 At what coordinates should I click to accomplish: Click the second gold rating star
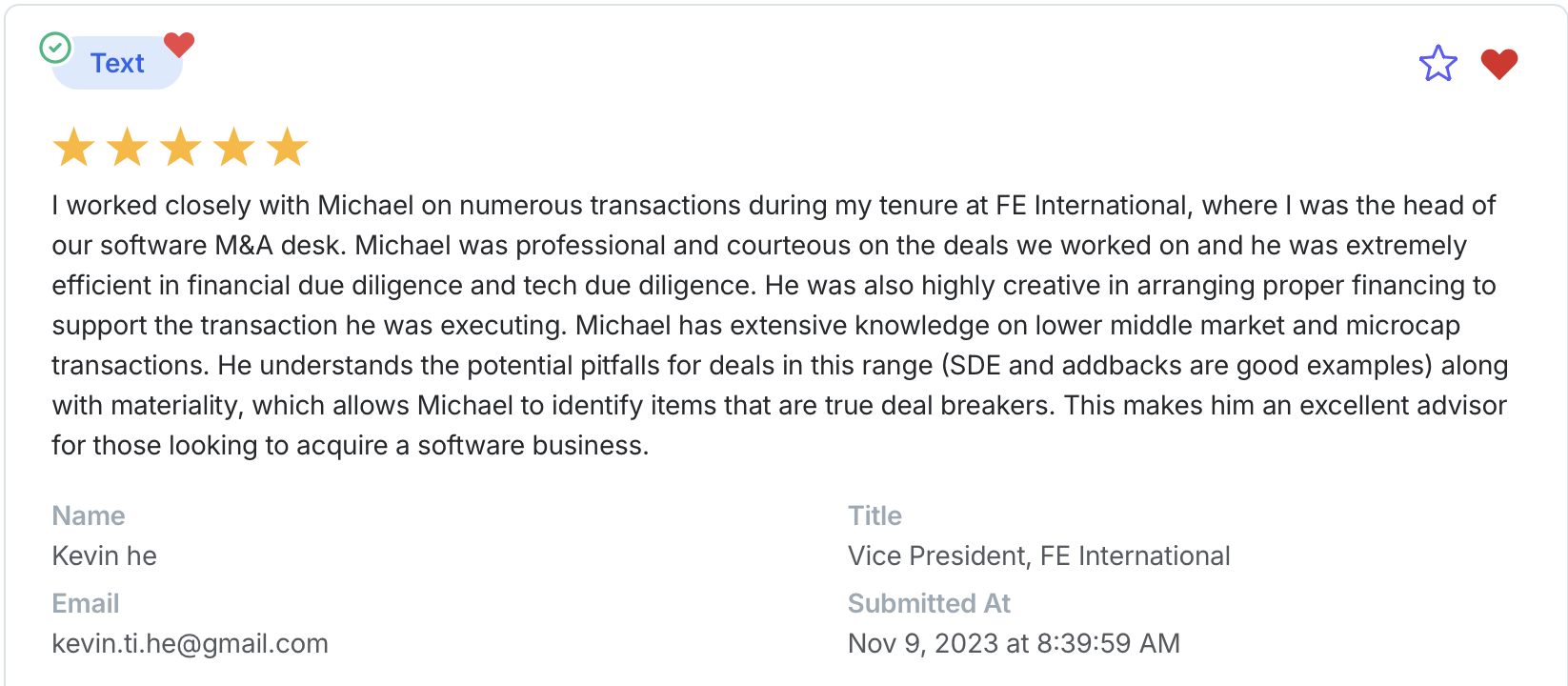[x=127, y=149]
